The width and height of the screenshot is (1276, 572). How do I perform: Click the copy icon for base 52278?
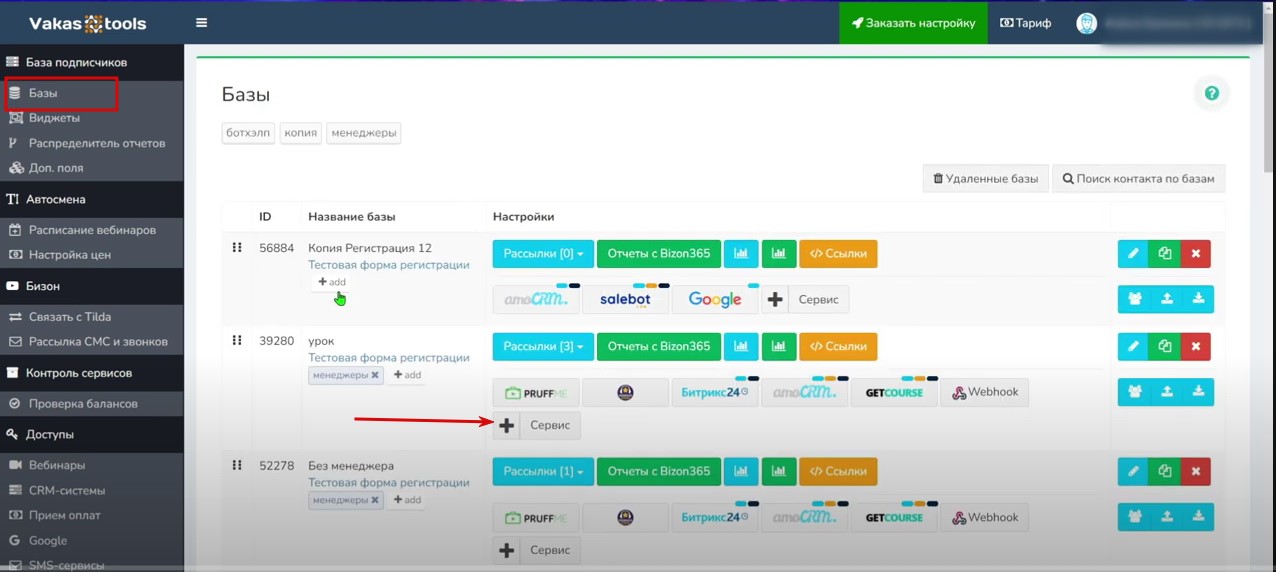pyautogui.click(x=1164, y=471)
